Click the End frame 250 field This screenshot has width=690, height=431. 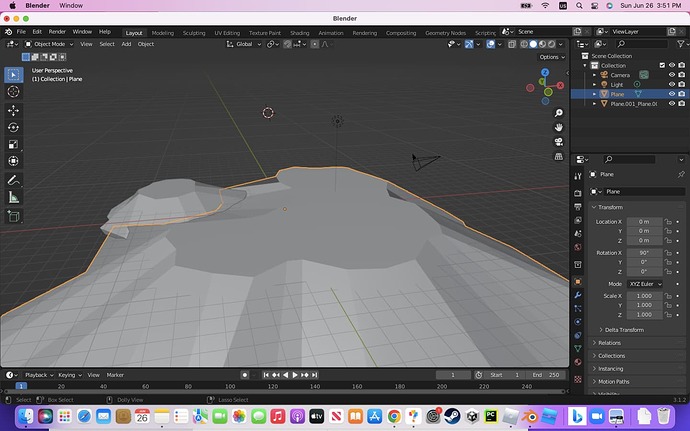pyautogui.click(x=546, y=375)
